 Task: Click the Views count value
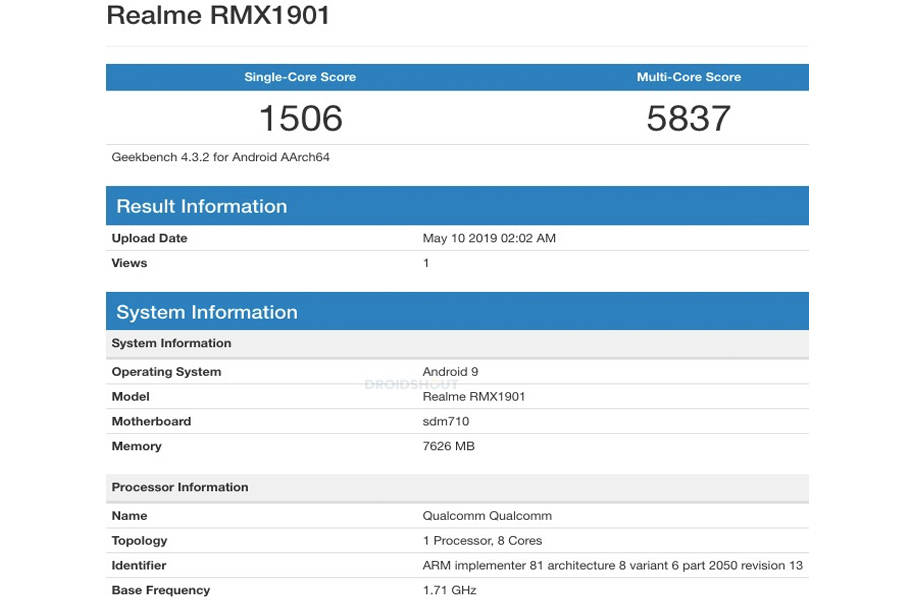(426, 263)
